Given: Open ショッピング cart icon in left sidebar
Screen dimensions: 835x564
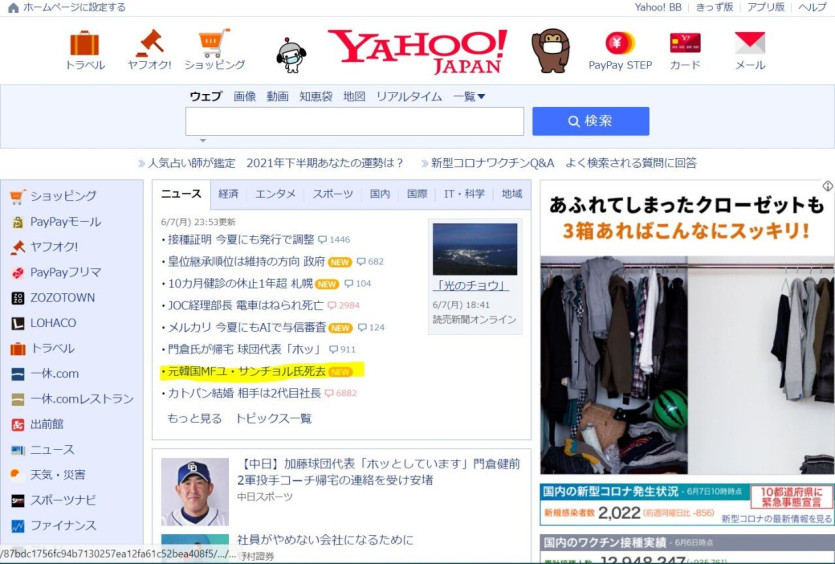Looking at the screenshot, I should [17, 197].
